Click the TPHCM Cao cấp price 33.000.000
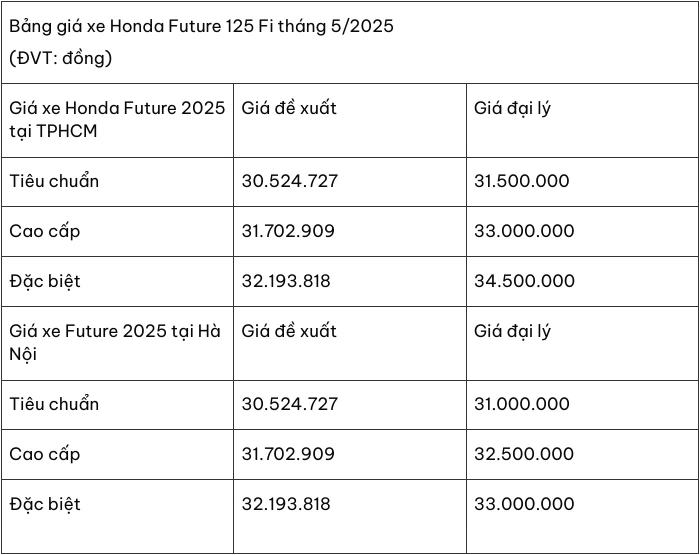 (x=524, y=231)
